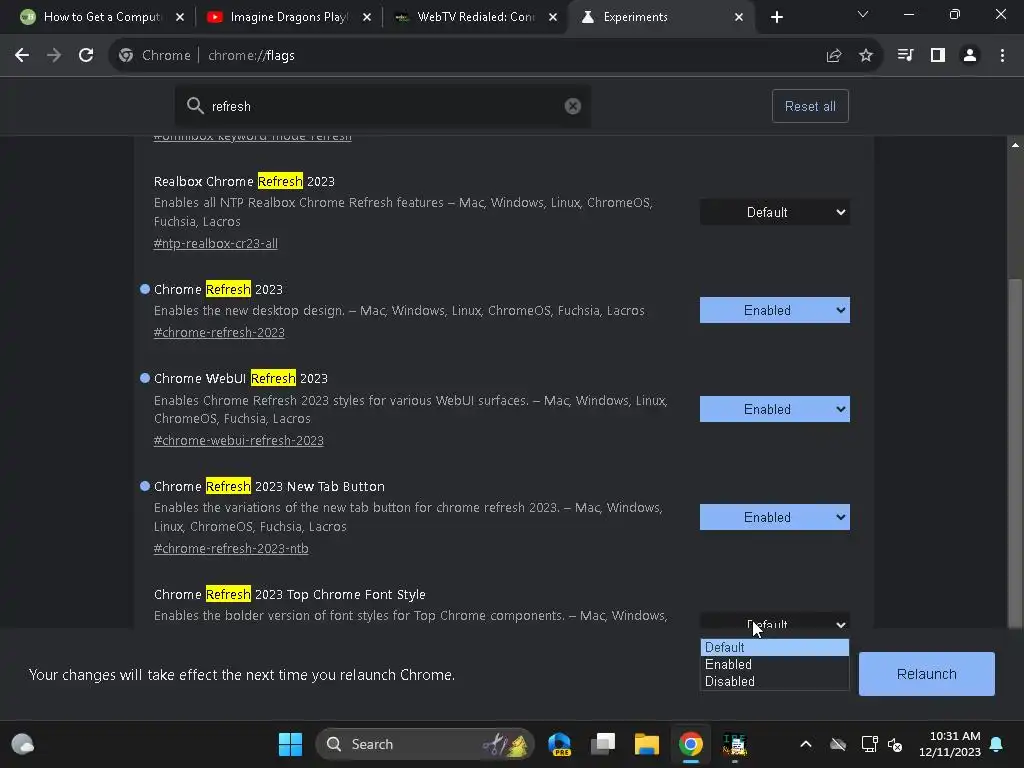1024x768 pixels.
Task: Click the Reset all button
Action: [810, 106]
